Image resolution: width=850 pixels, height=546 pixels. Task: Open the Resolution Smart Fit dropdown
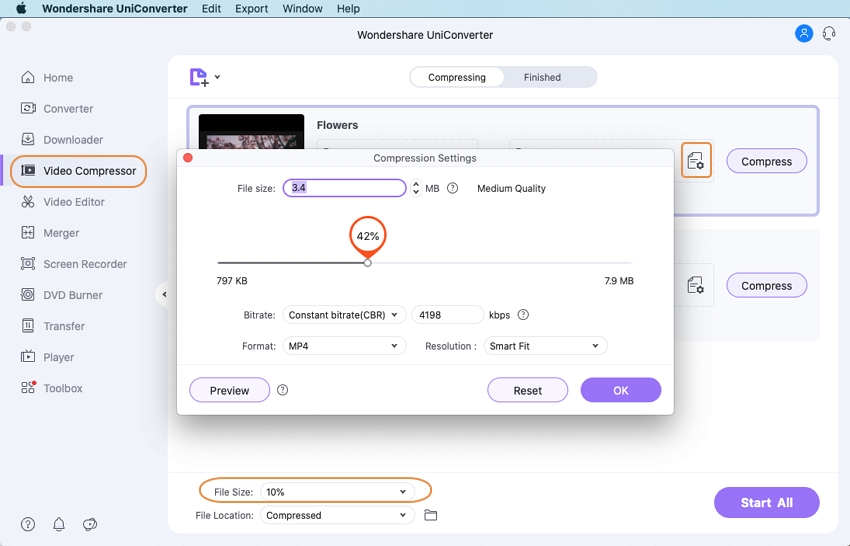coord(544,346)
